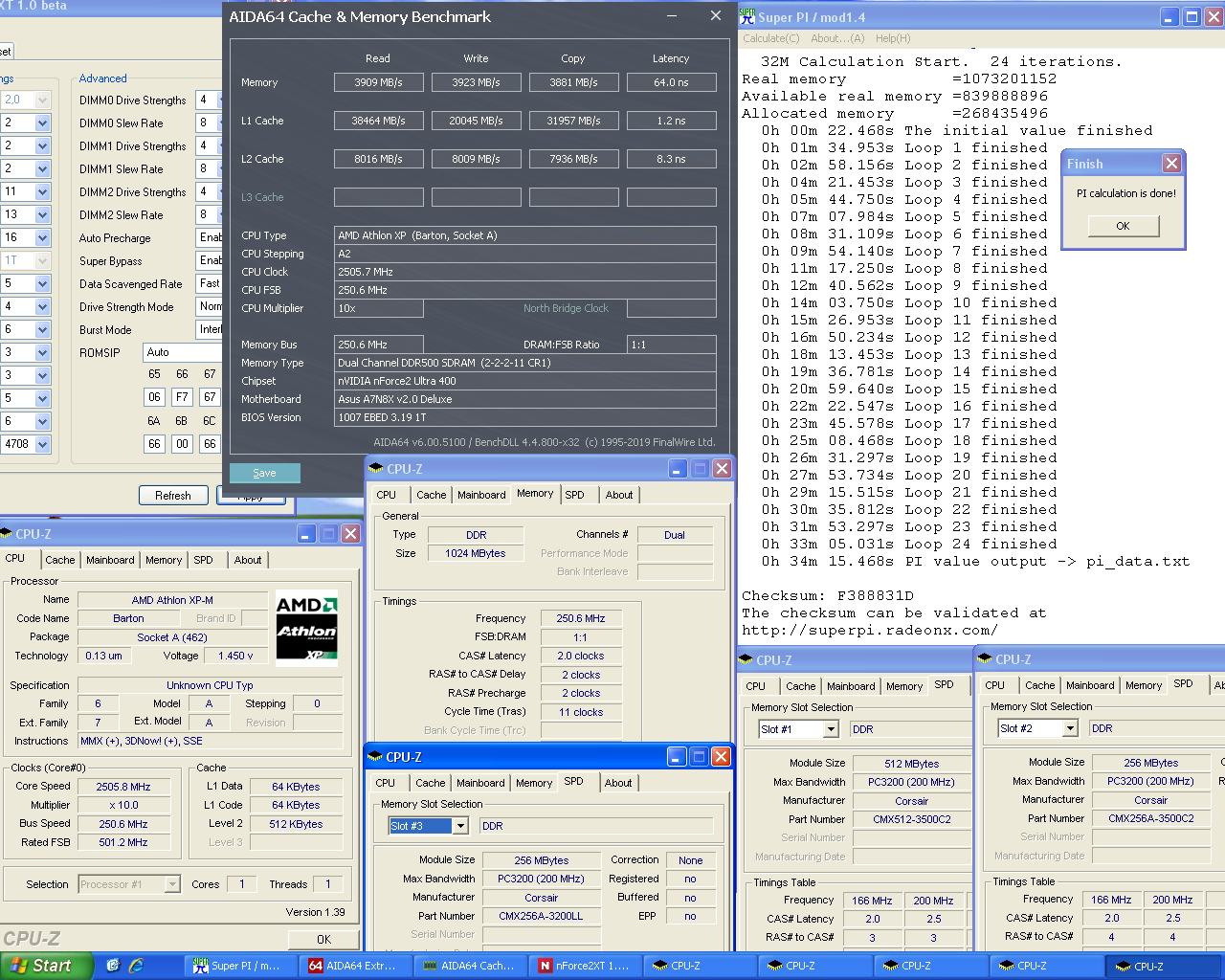The image size is (1225, 980).
Task: Click Part Number CMX256A-3200LL field
Action: (x=541, y=916)
